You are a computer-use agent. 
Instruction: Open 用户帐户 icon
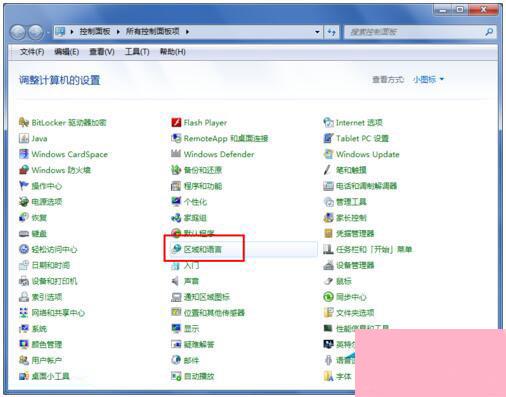tap(24, 360)
